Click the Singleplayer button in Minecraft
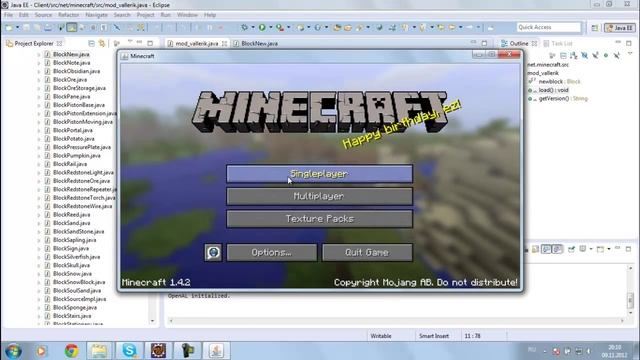Viewport: 640px width, 360px height. point(319,174)
